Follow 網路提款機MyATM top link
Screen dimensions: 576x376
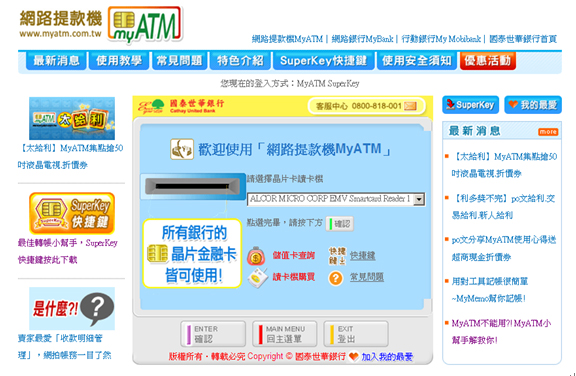pos(287,39)
